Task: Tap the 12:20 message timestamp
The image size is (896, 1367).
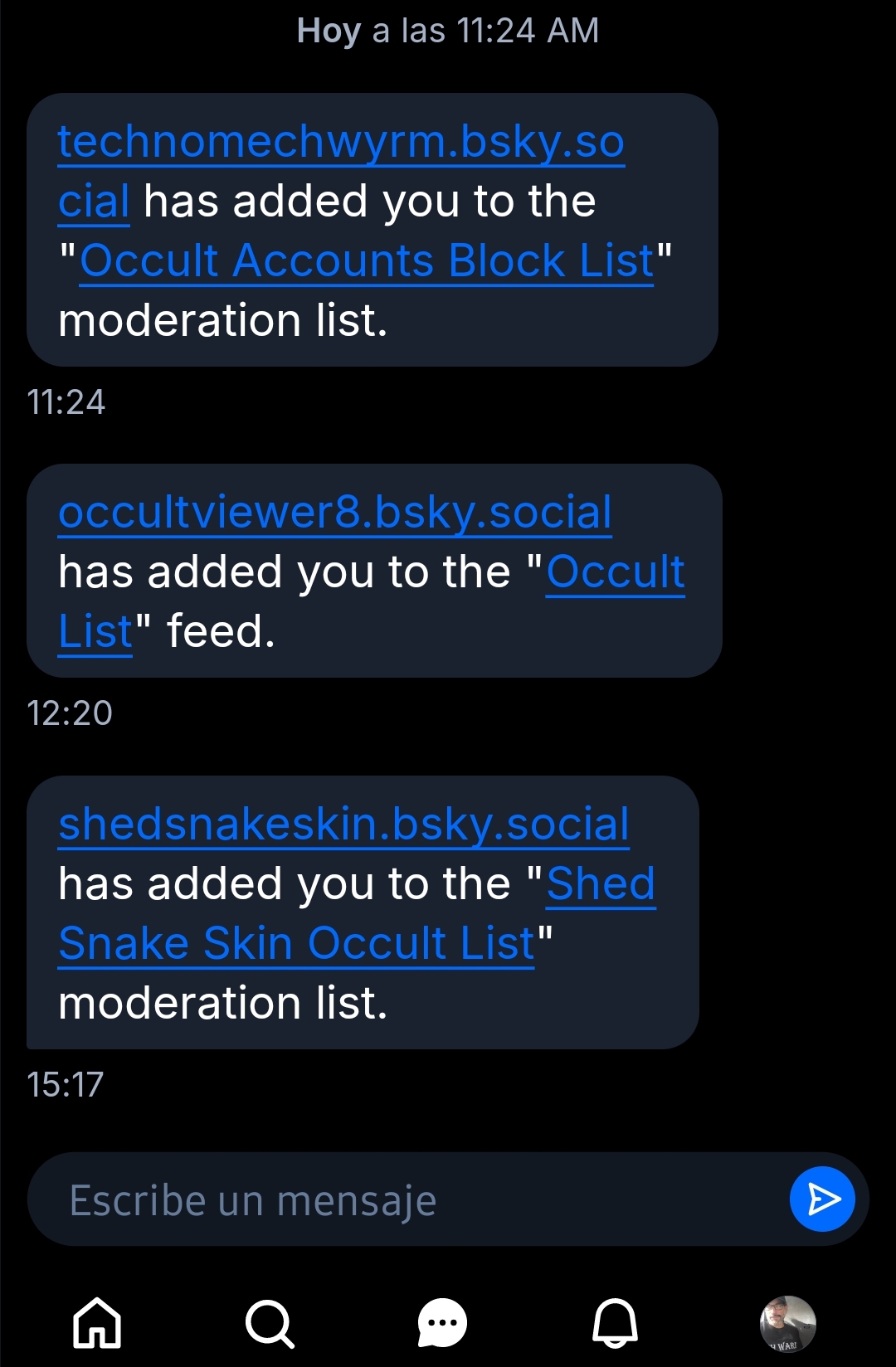Action: [x=70, y=713]
